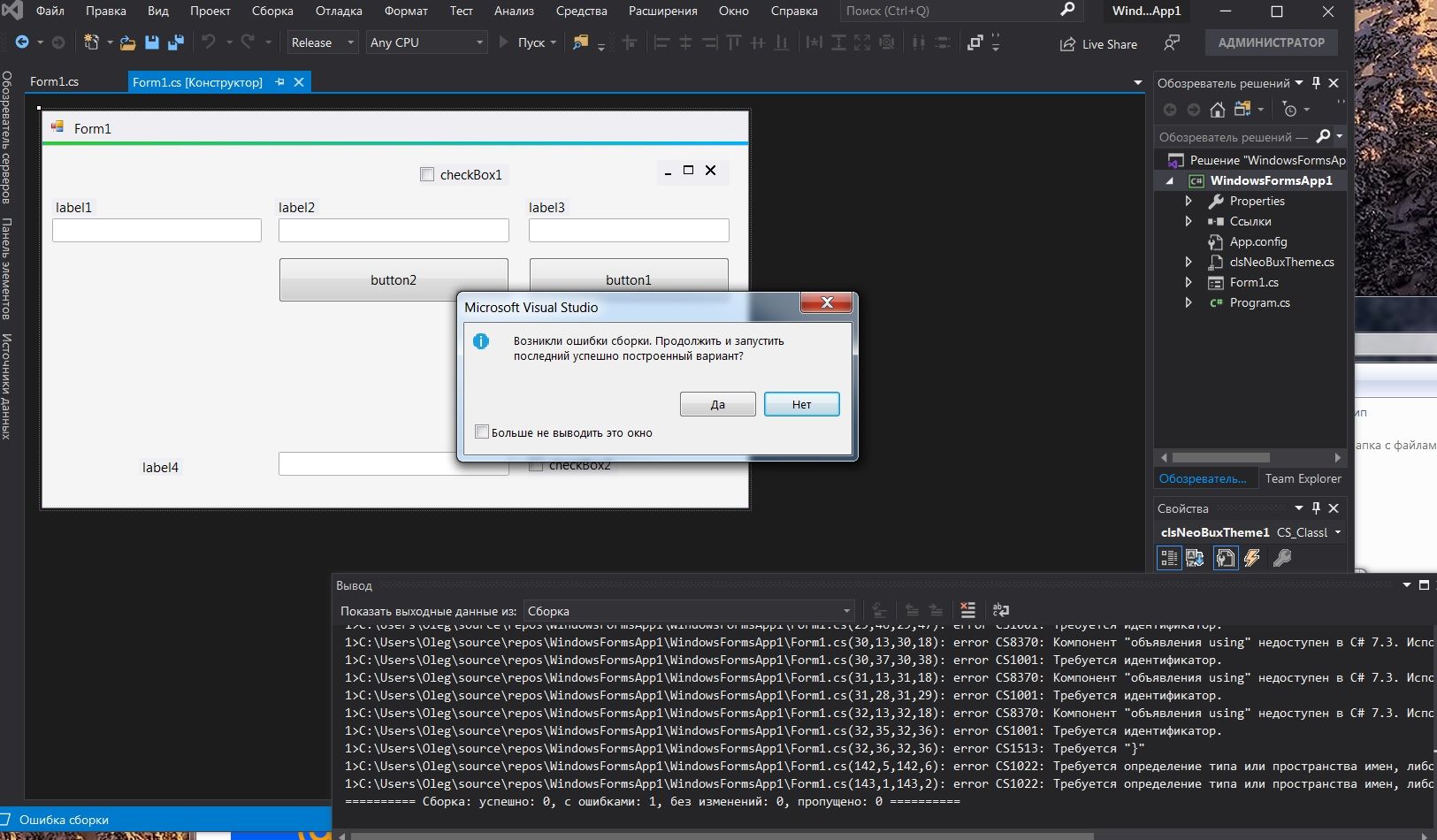
Task: Click the Solution Explorer horizontal scrollbar
Action: pos(1220,458)
